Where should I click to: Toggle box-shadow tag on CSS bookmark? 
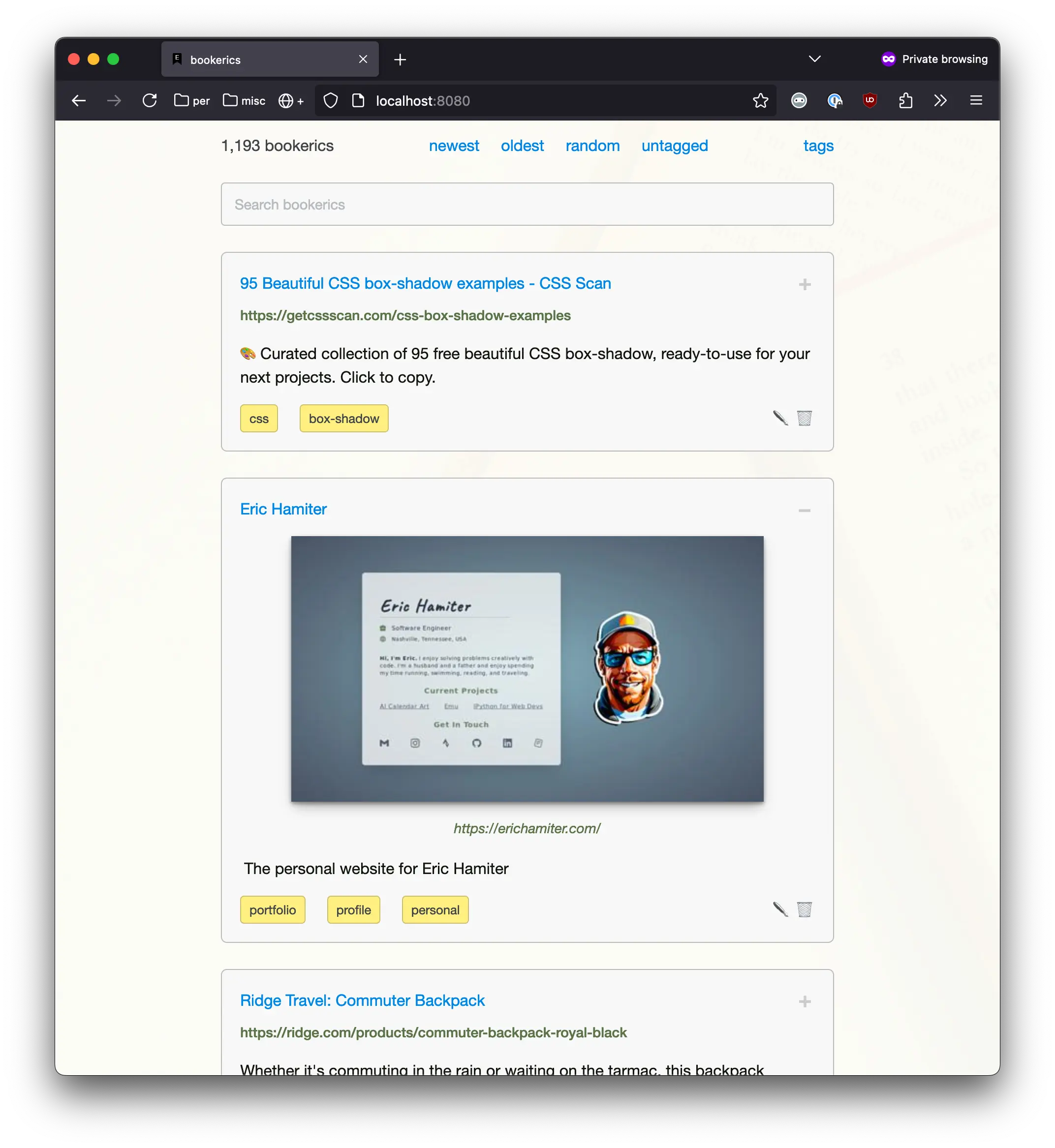click(344, 418)
